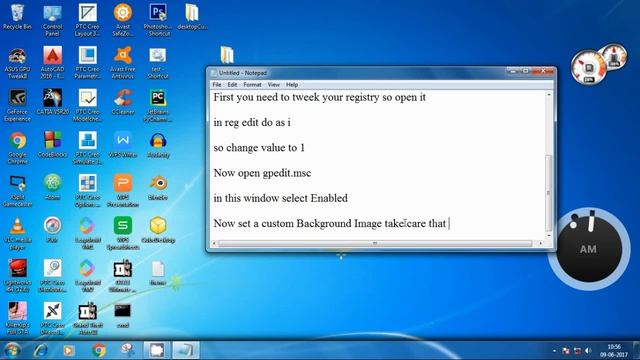This screenshot has height=360, width=640.
Task: Select the CCleaner desktop icon
Action: 122,102
